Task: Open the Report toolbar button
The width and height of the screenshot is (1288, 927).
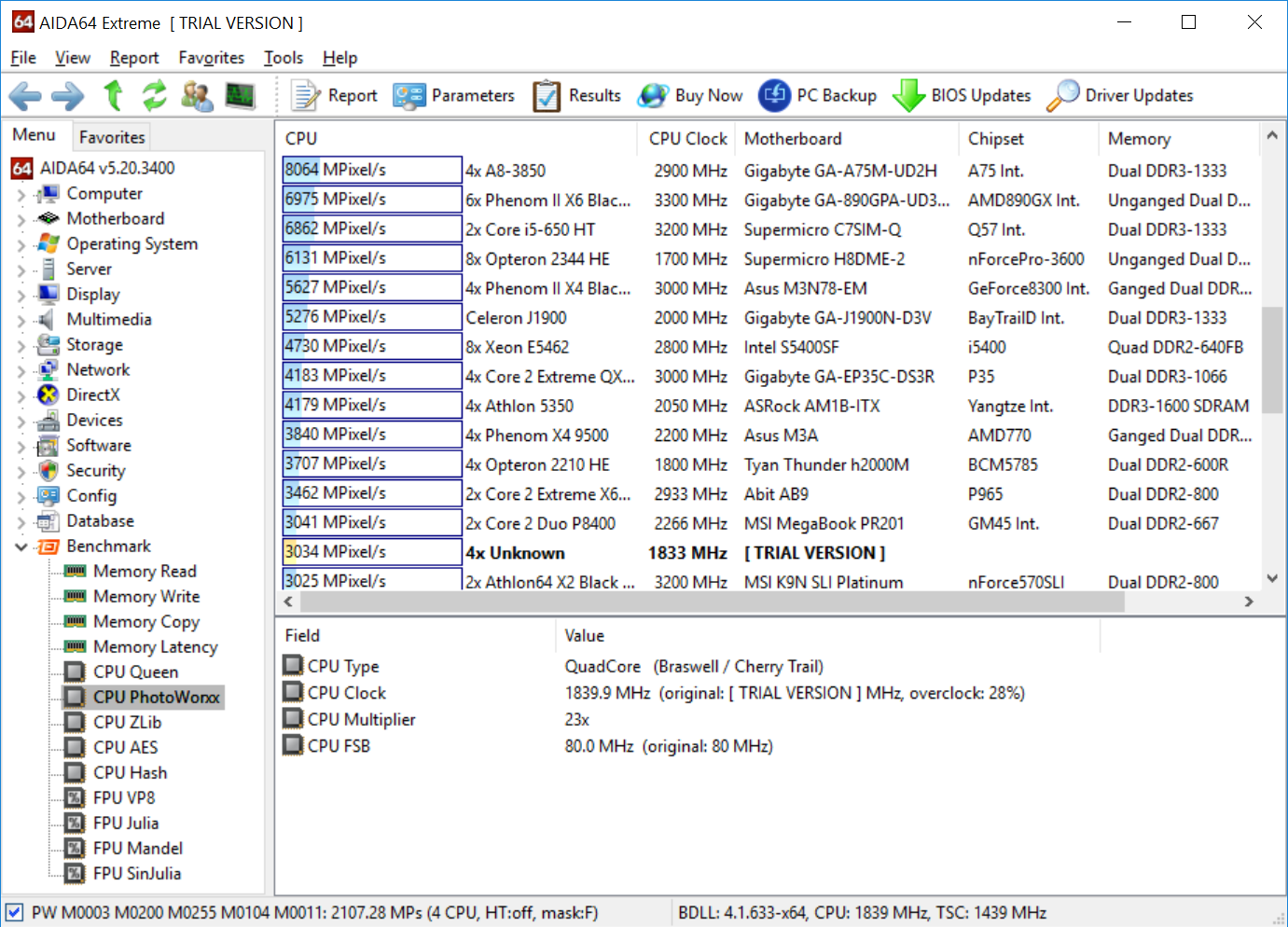Action: [334, 95]
